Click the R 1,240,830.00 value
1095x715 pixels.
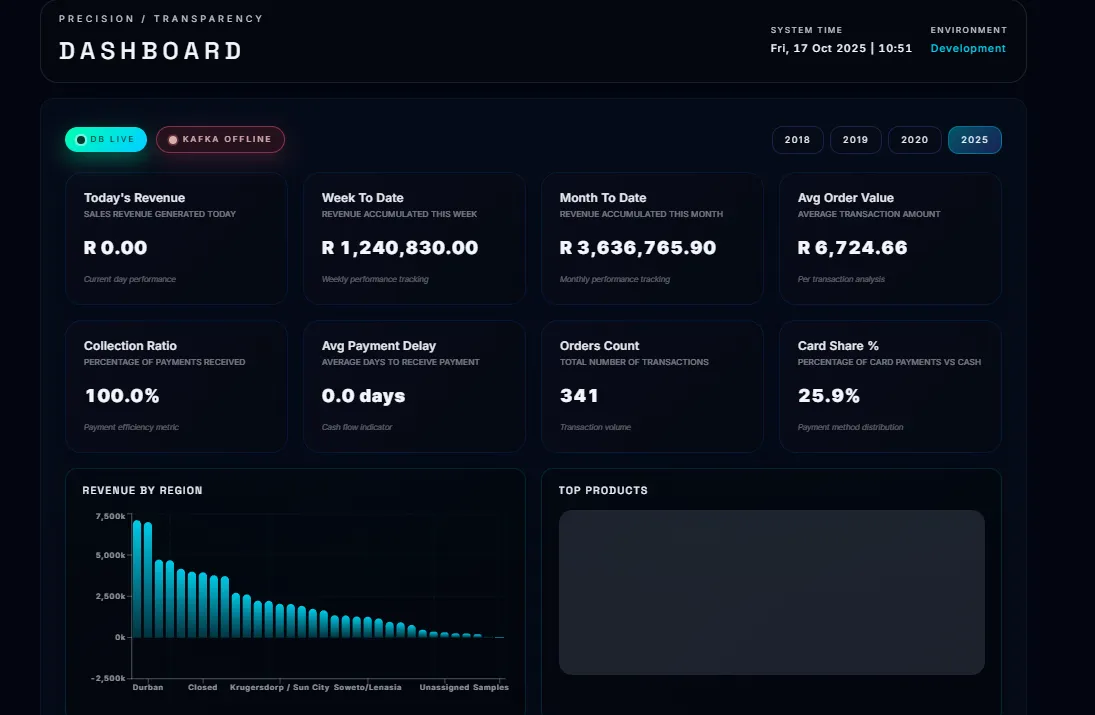(x=399, y=248)
